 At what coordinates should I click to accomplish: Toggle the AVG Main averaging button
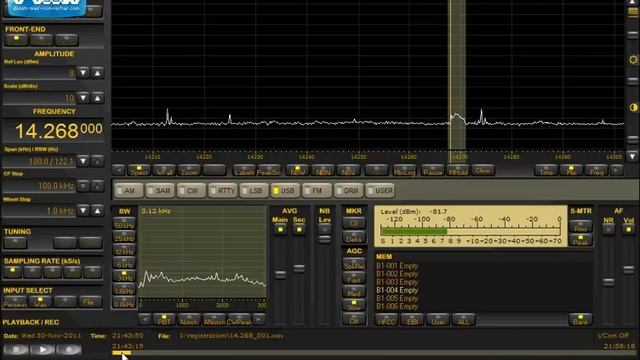click(280, 229)
